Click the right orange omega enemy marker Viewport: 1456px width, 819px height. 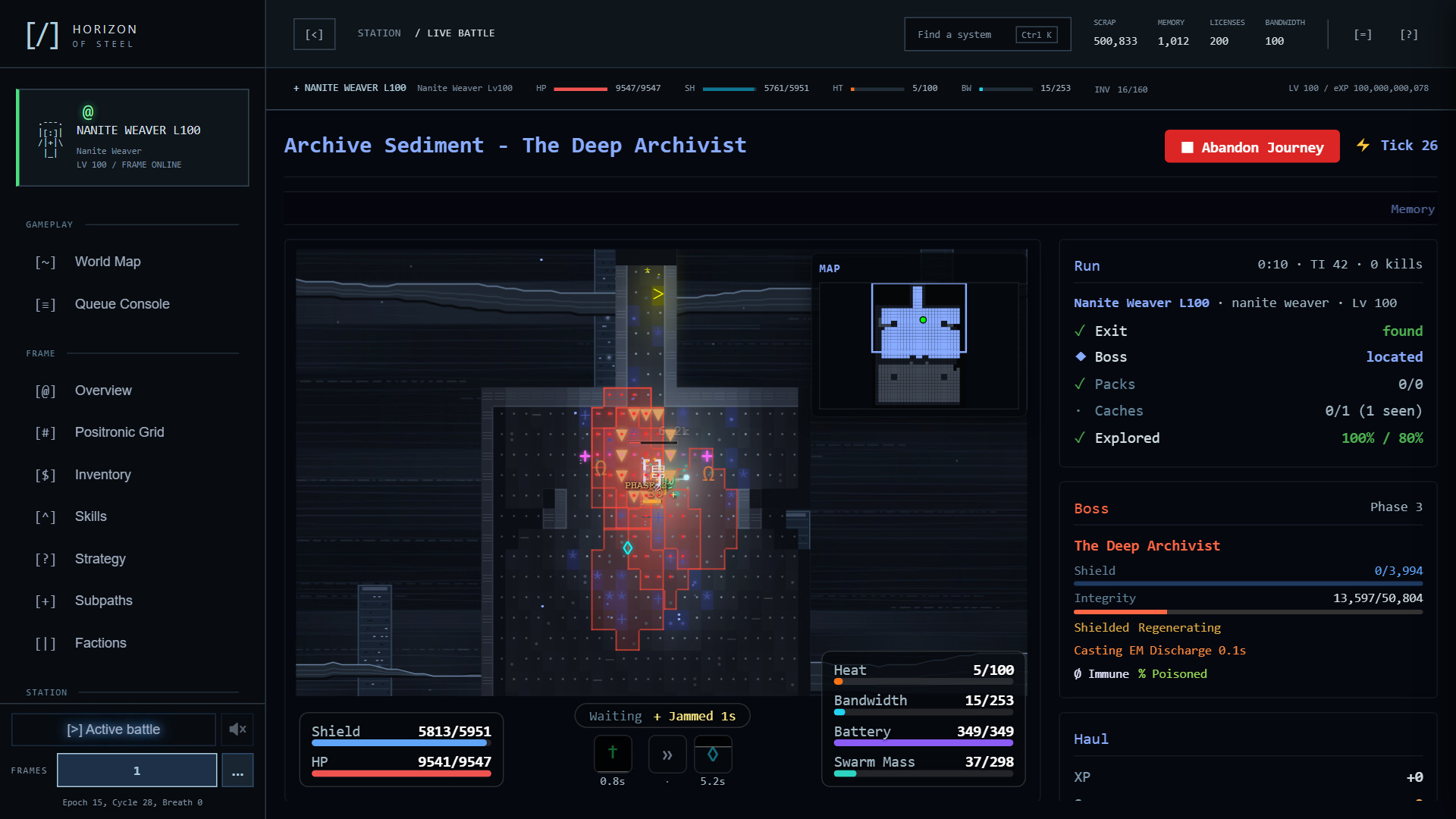tap(708, 474)
